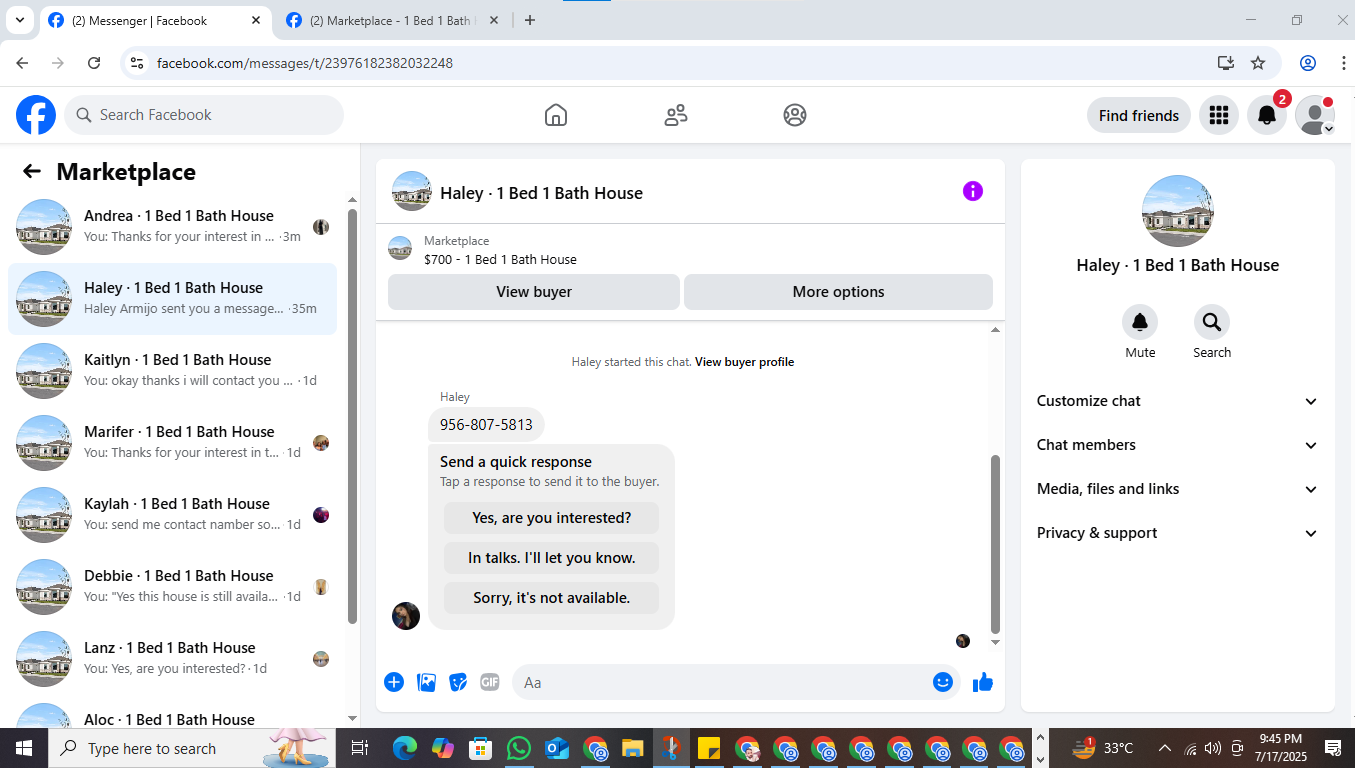Expand the Customize chat section
The image size is (1355, 768).
[x=1178, y=401]
